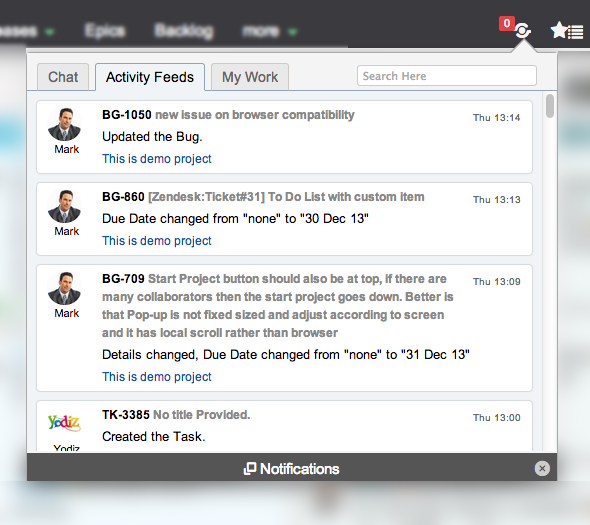Click Due Date changed to "30 Dec 13" text
This screenshot has height=525, width=590.
(235, 219)
